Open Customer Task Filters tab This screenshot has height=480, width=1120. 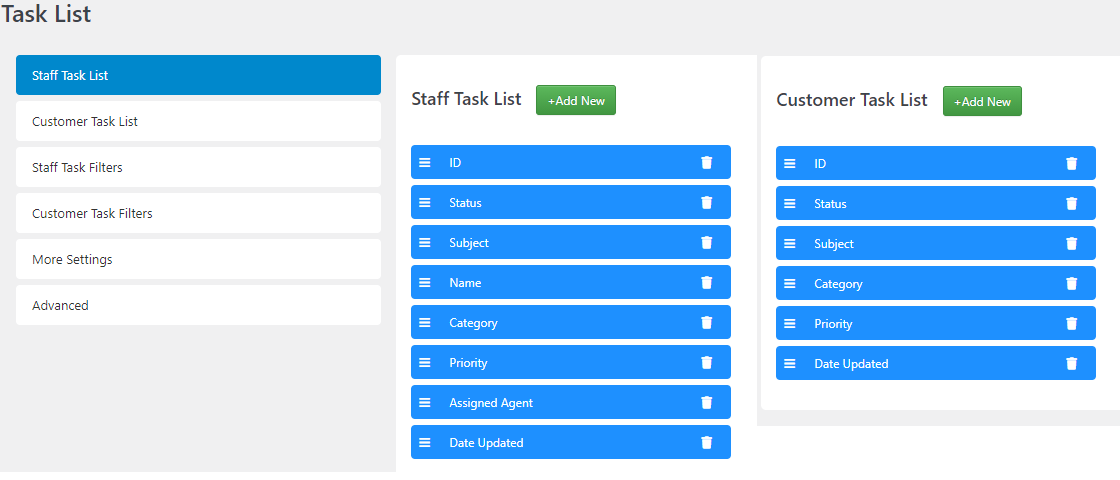point(199,213)
